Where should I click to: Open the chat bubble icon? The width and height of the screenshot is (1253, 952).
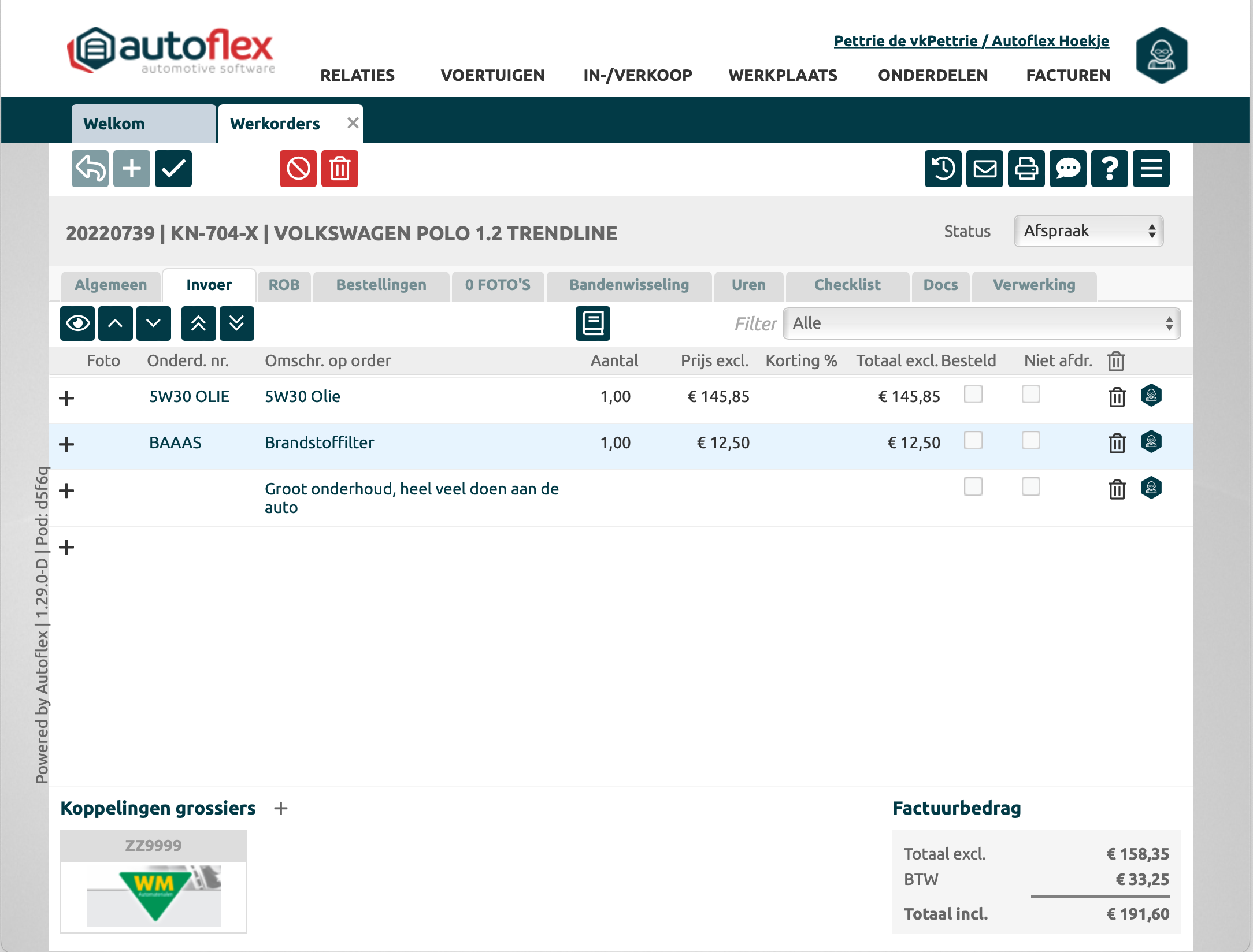coord(1067,169)
